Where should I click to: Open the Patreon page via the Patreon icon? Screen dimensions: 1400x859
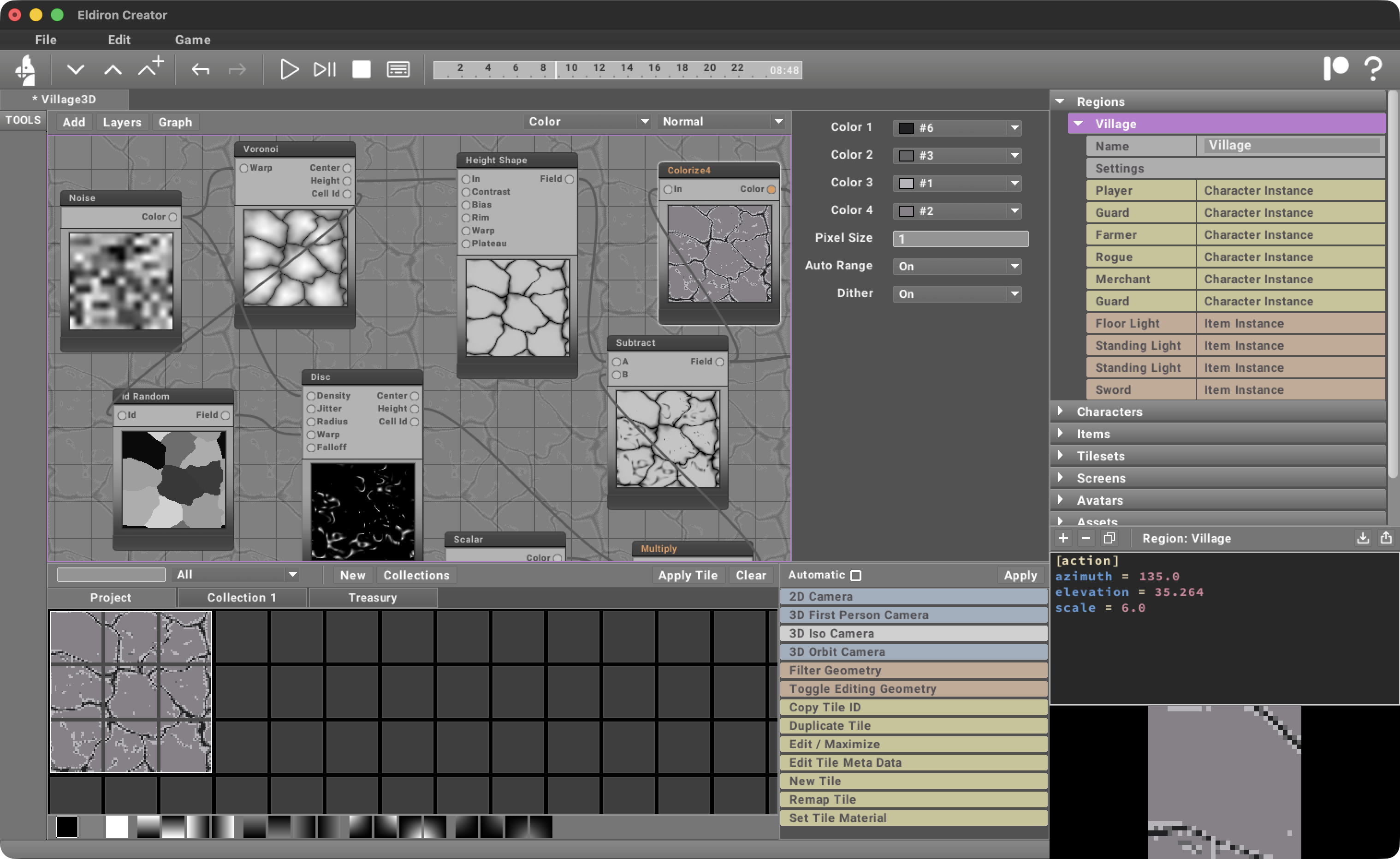[1336, 69]
